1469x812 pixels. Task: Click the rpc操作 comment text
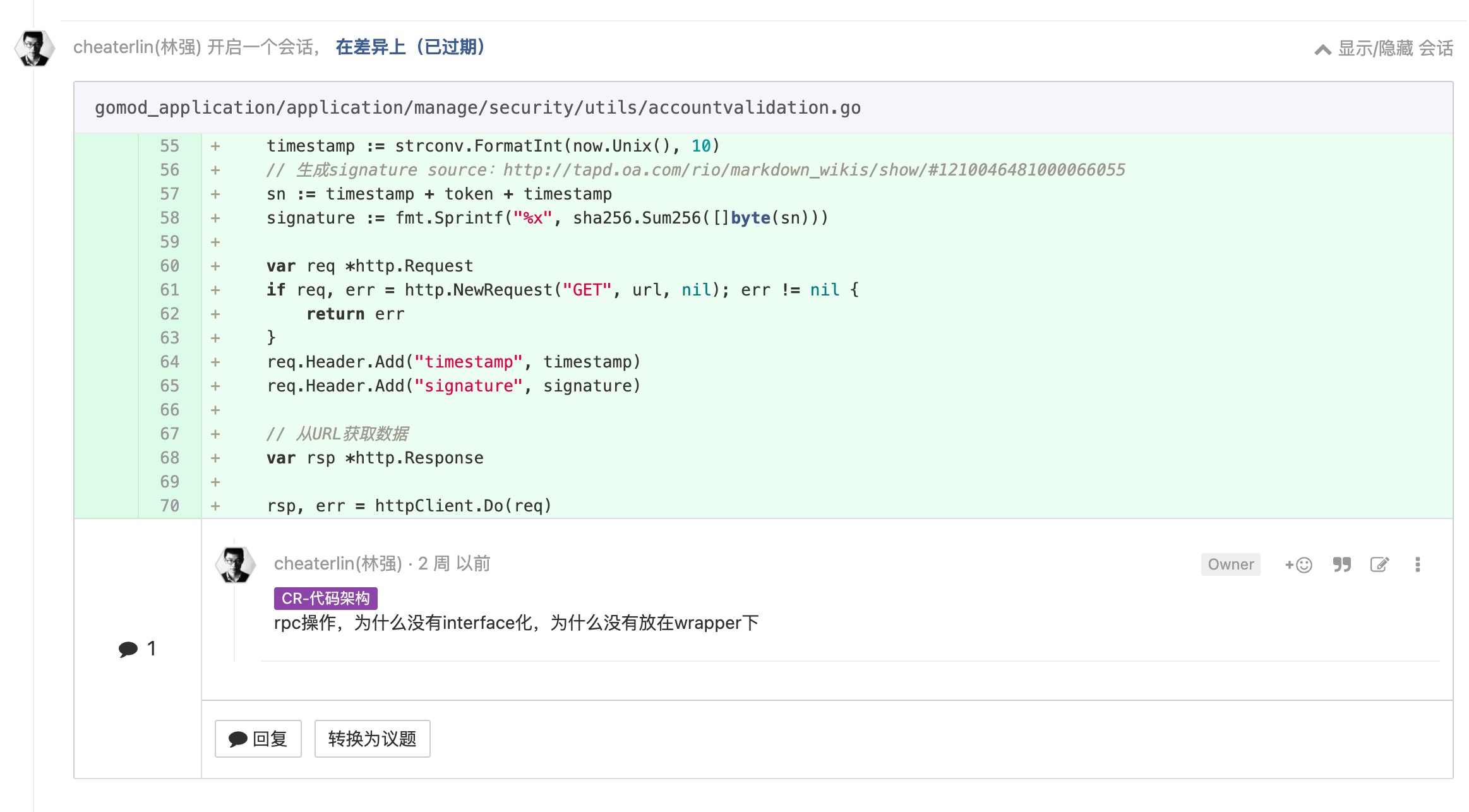[516, 623]
